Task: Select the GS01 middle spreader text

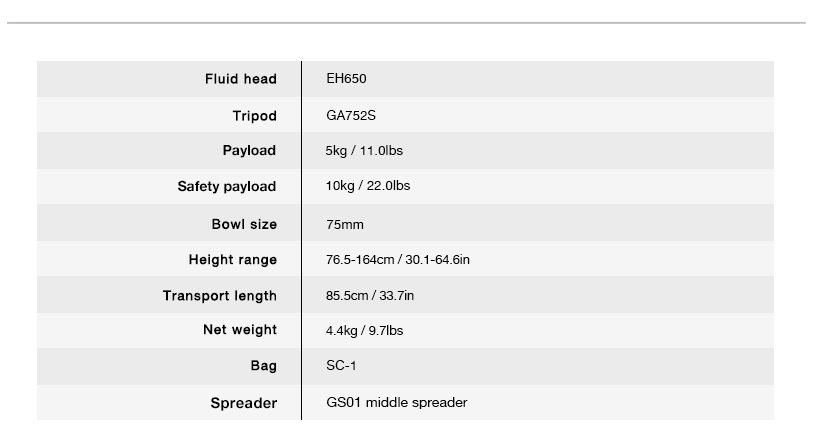Action: [397, 403]
